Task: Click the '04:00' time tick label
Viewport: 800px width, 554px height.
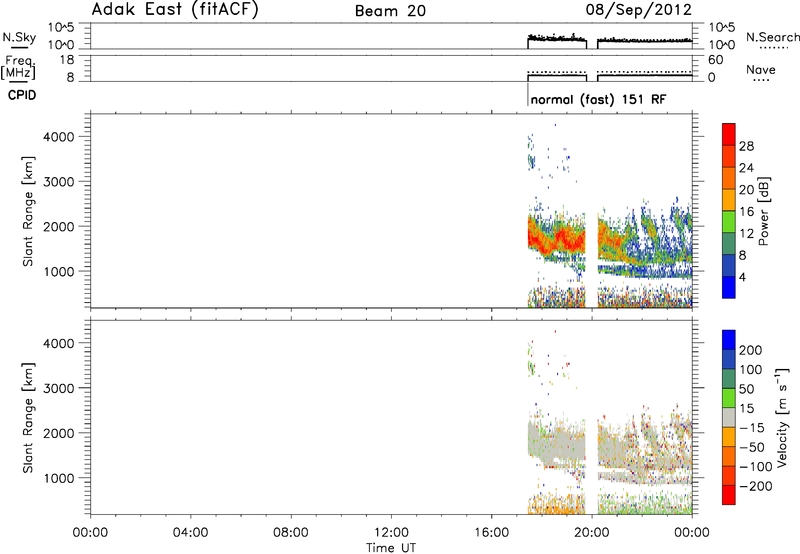Action: point(191,533)
